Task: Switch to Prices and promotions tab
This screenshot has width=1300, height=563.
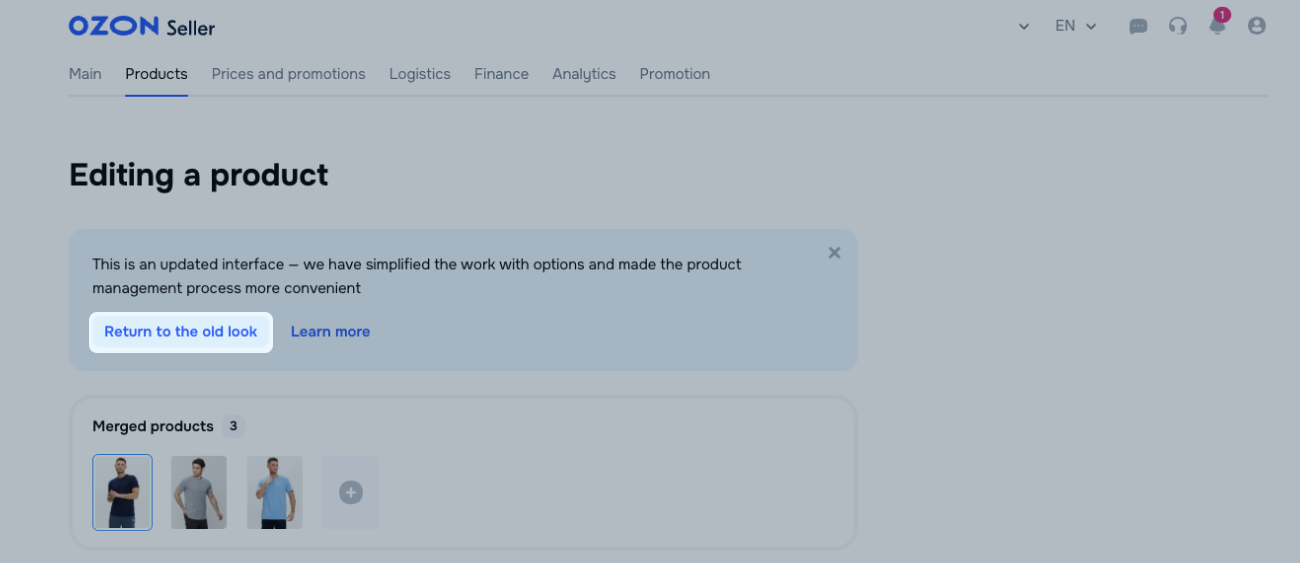Action: (x=288, y=74)
